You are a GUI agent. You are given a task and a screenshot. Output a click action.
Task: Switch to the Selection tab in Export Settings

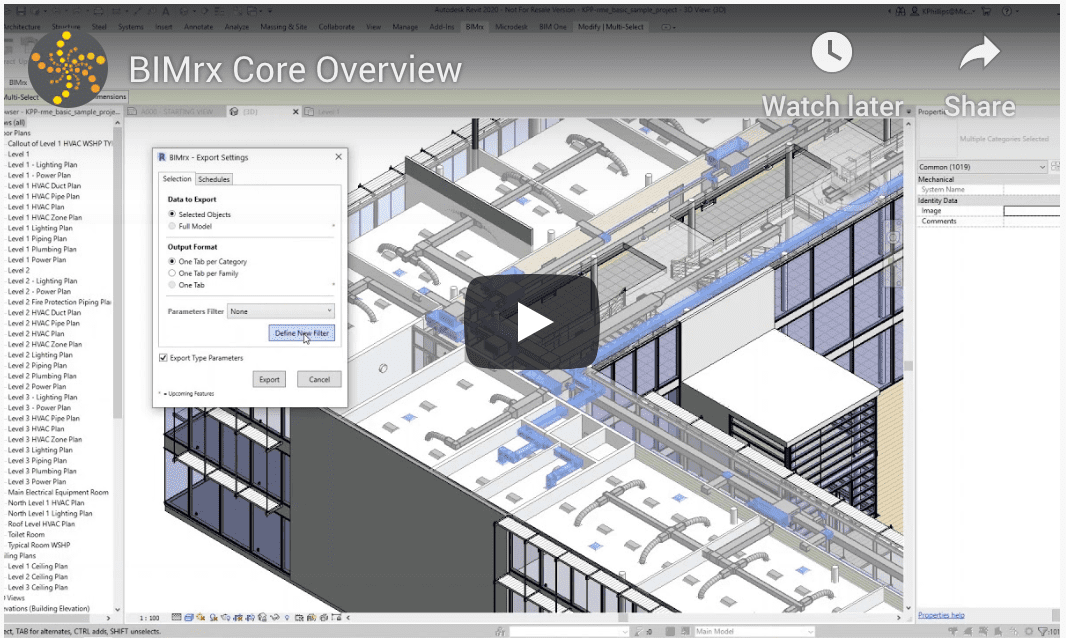coord(177,179)
